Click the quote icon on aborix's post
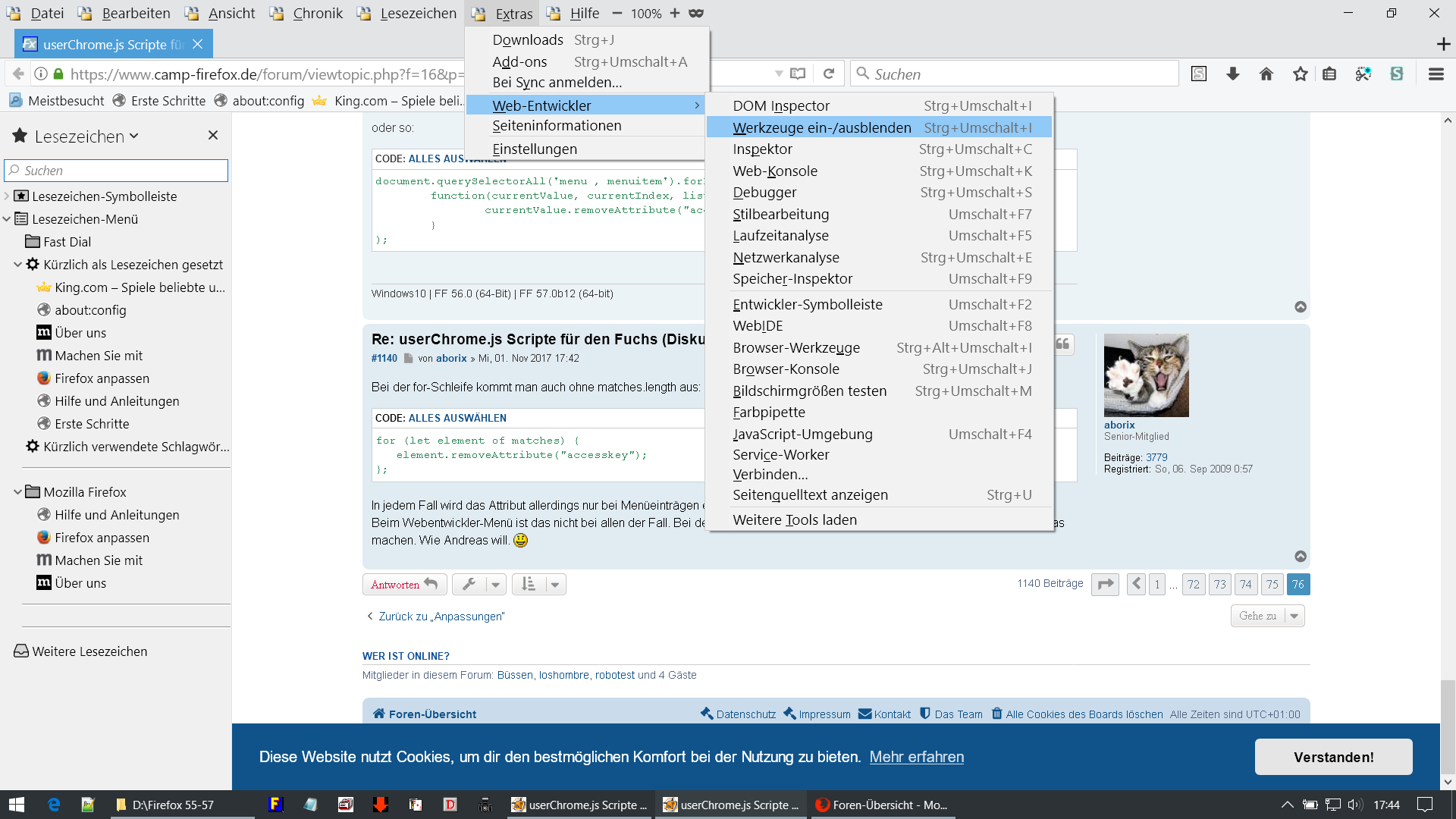Viewport: 1456px width, 819px height. coord(1063,344)
